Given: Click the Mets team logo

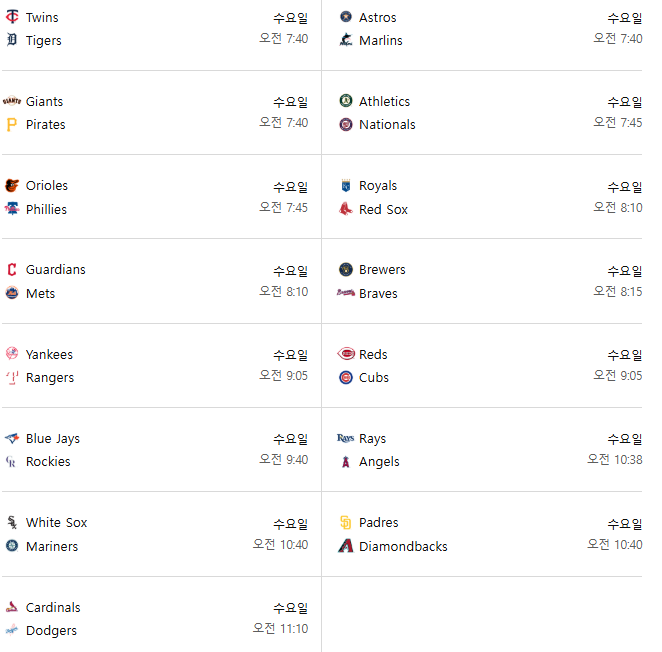Looking at the screenshot, I should 12,293.
